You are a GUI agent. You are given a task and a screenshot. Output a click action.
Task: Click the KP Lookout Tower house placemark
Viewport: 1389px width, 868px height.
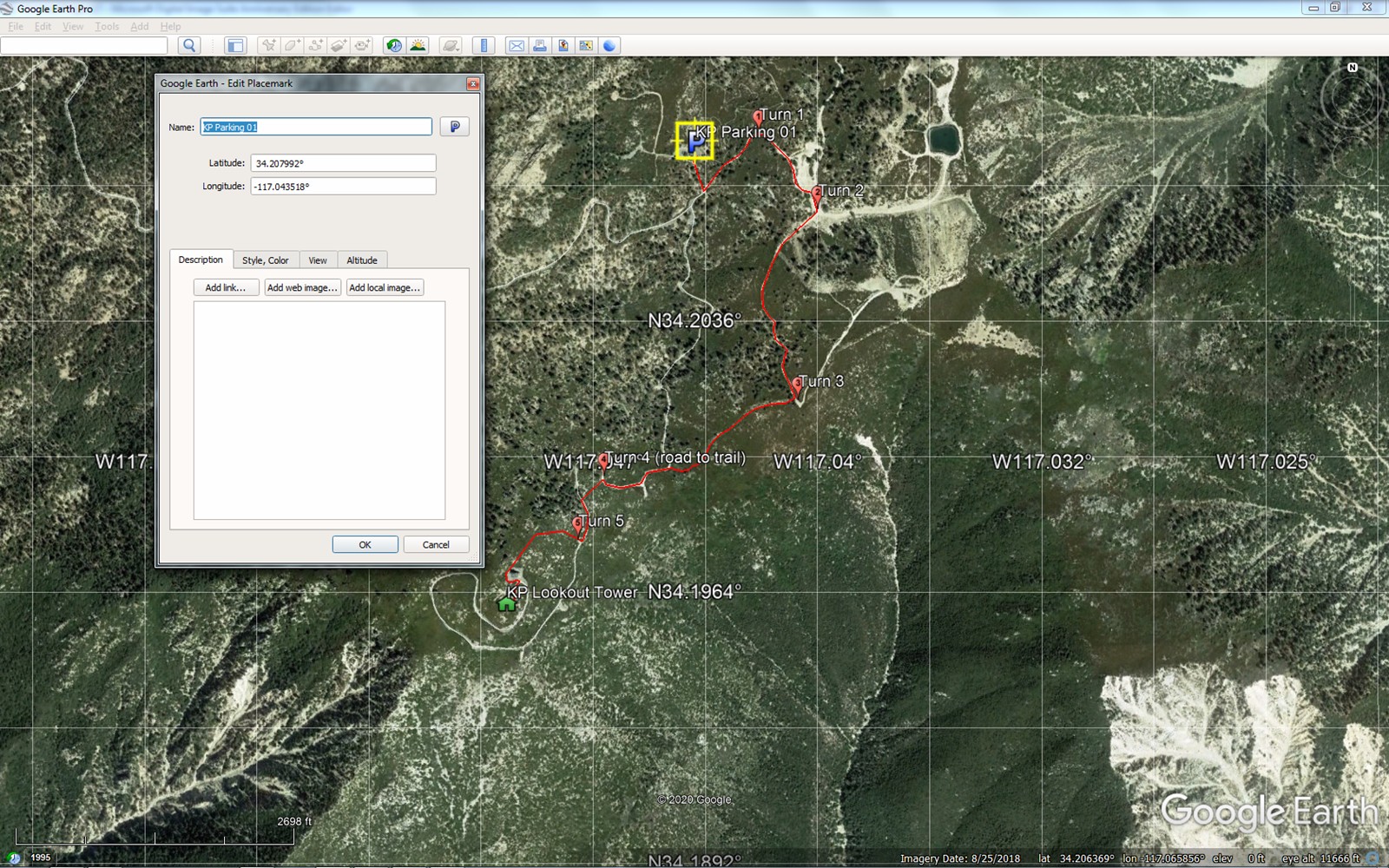tap(506, 602)
